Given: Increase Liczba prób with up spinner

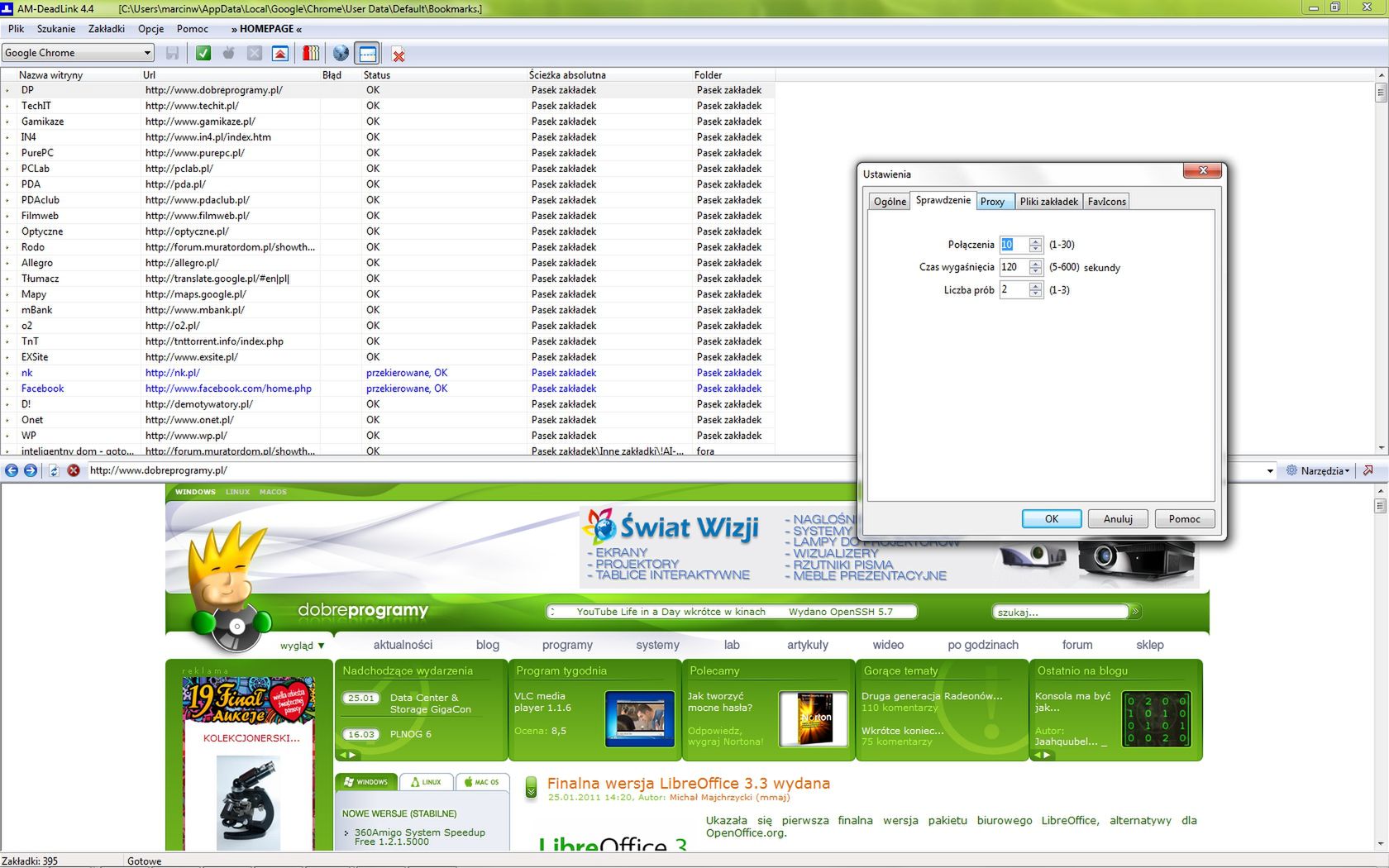Looking at the screenshot, I should [1035, 285].
